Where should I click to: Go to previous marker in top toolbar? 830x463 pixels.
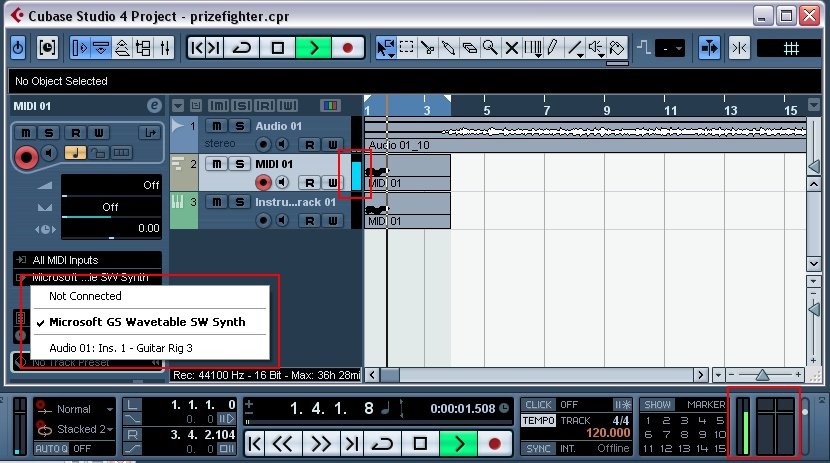coord(197,48)
